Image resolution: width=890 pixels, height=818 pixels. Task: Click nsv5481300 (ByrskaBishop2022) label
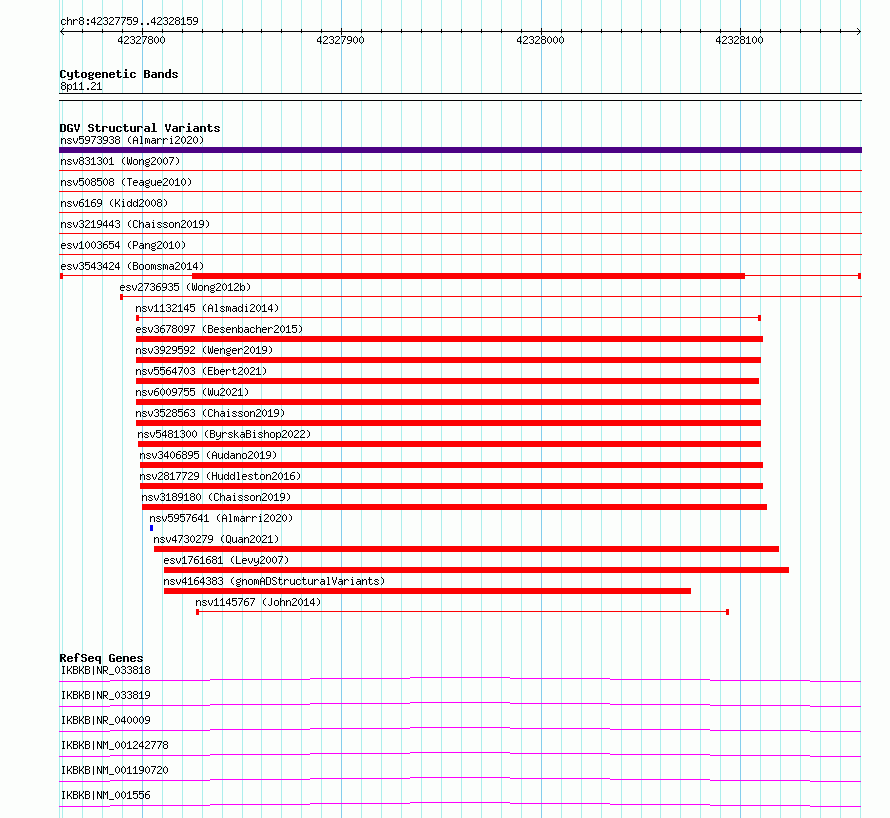pyautogui.click(x=224, y=434)
